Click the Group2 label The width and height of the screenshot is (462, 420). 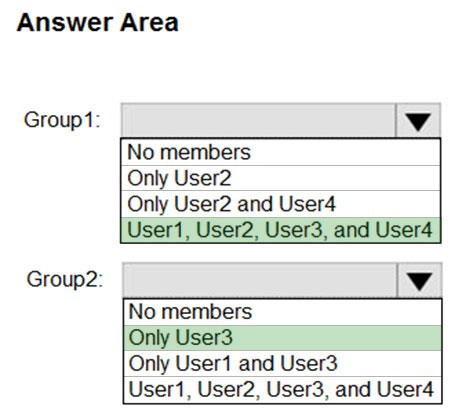click(65, 279)
